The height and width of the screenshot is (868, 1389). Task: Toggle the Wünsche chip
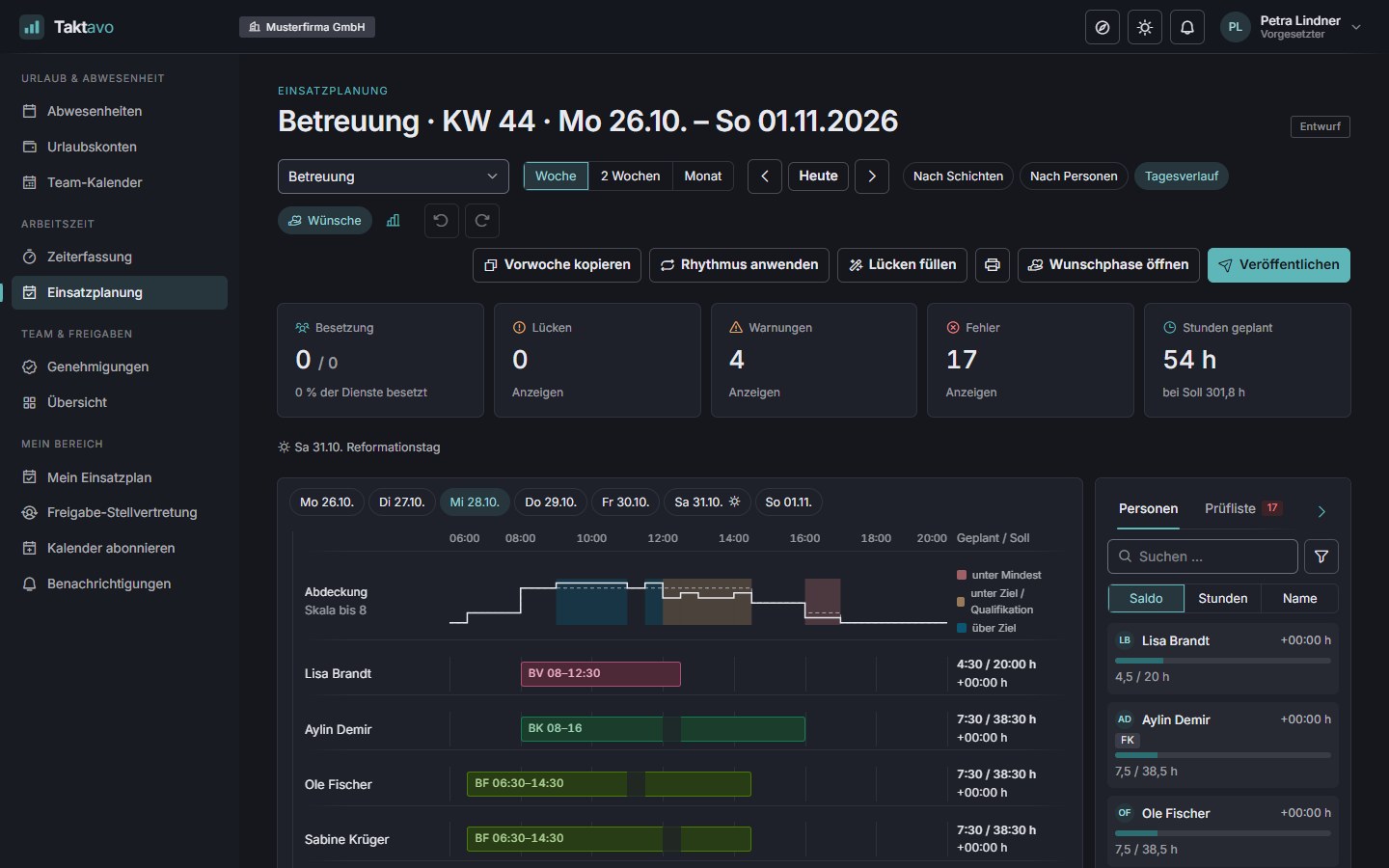click(x=324, y=221)
